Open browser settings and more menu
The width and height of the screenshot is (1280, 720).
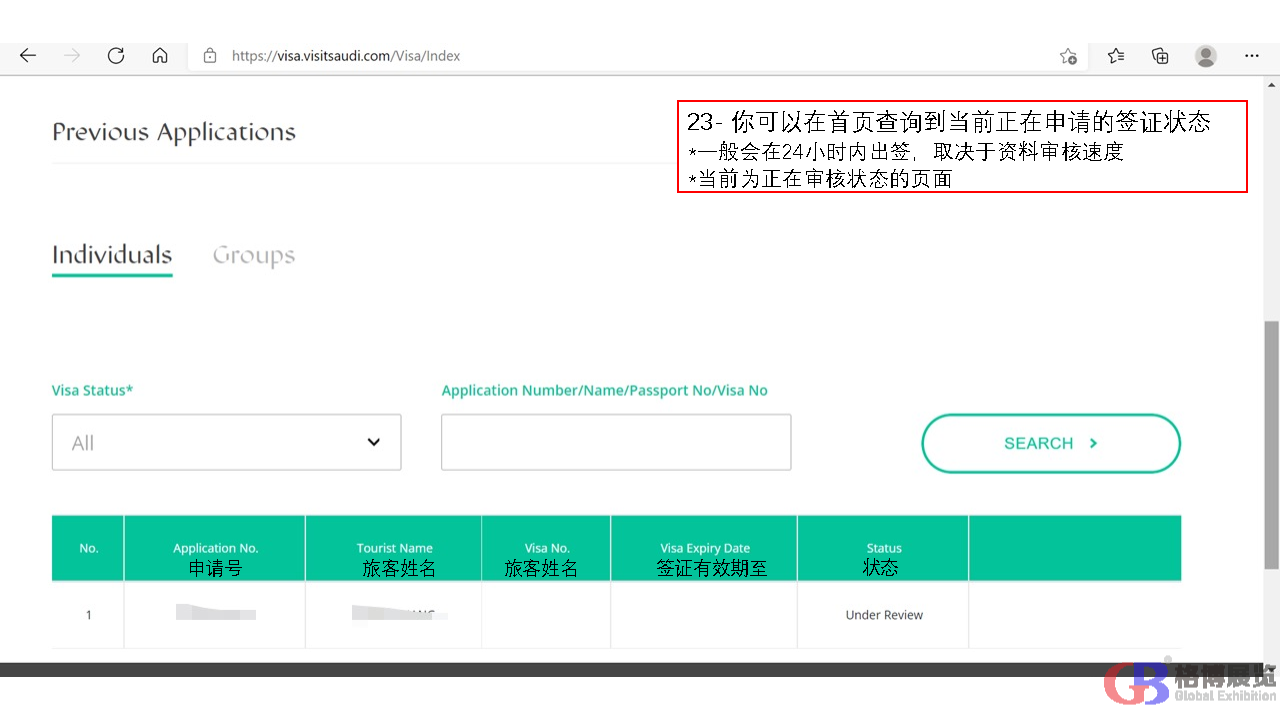[1252, 56]
